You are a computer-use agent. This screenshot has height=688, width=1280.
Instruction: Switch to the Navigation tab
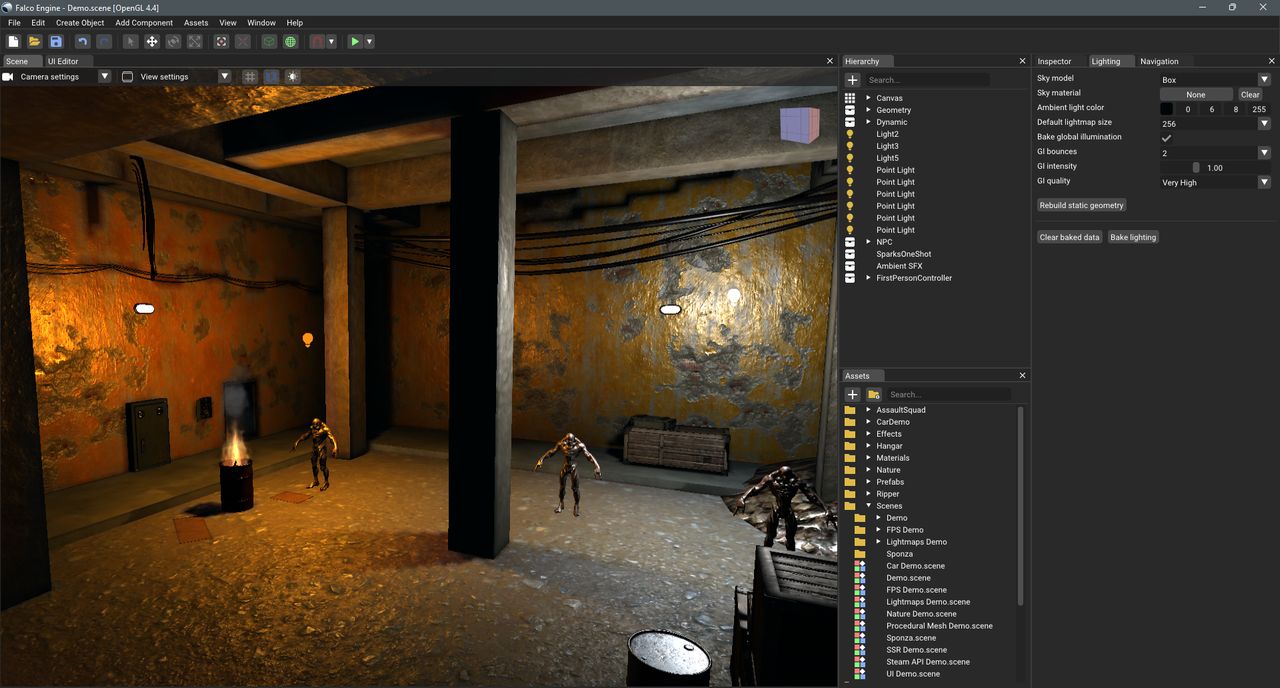[1159, 61]
